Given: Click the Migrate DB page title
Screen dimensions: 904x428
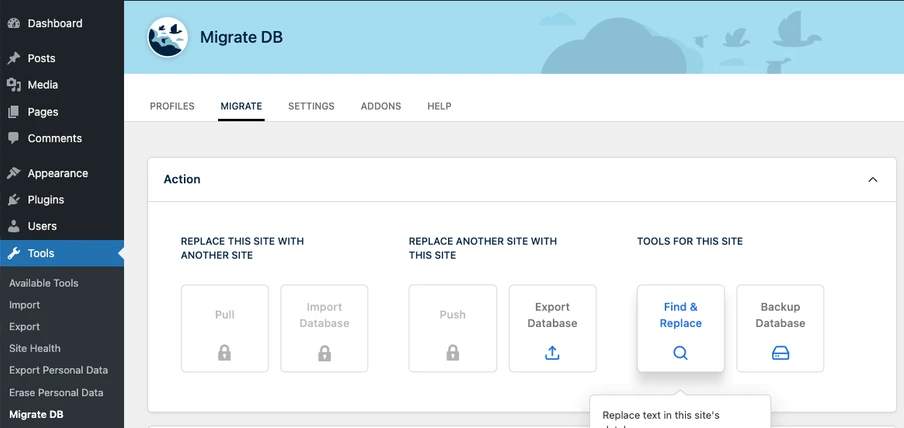Looking at the screenshot, I should [x=242, y=37].
